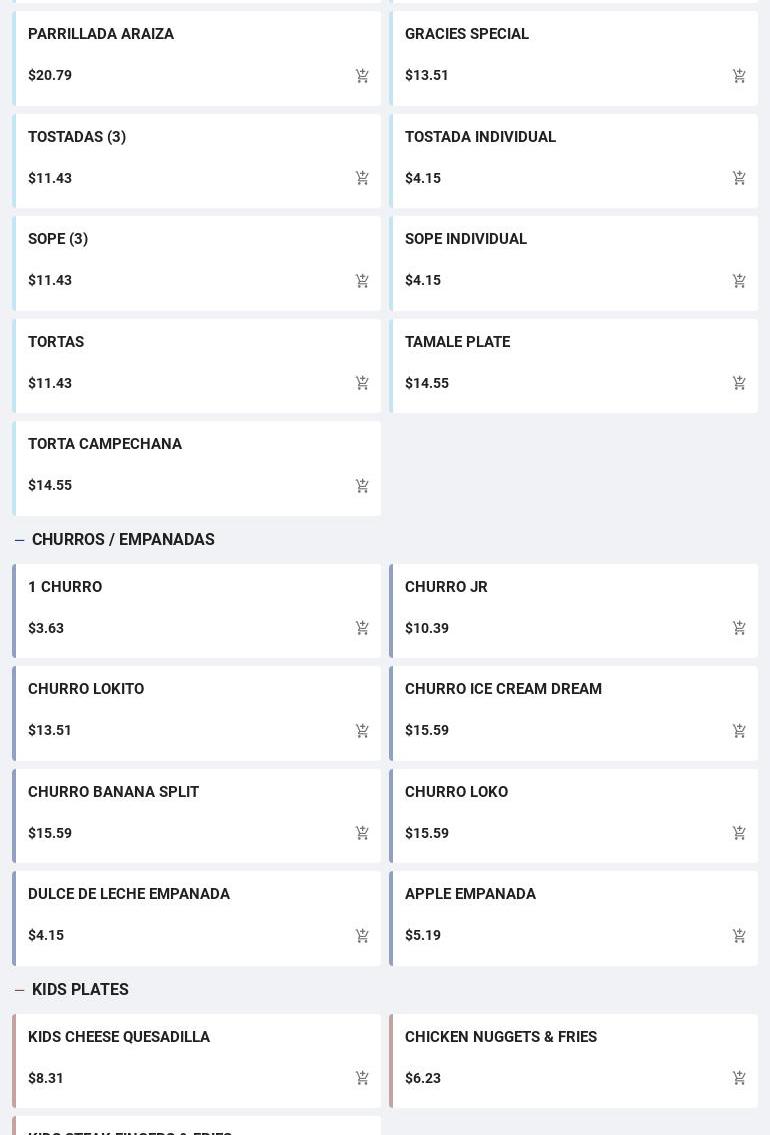Add Gracies Special to cart

click(739, 76)
